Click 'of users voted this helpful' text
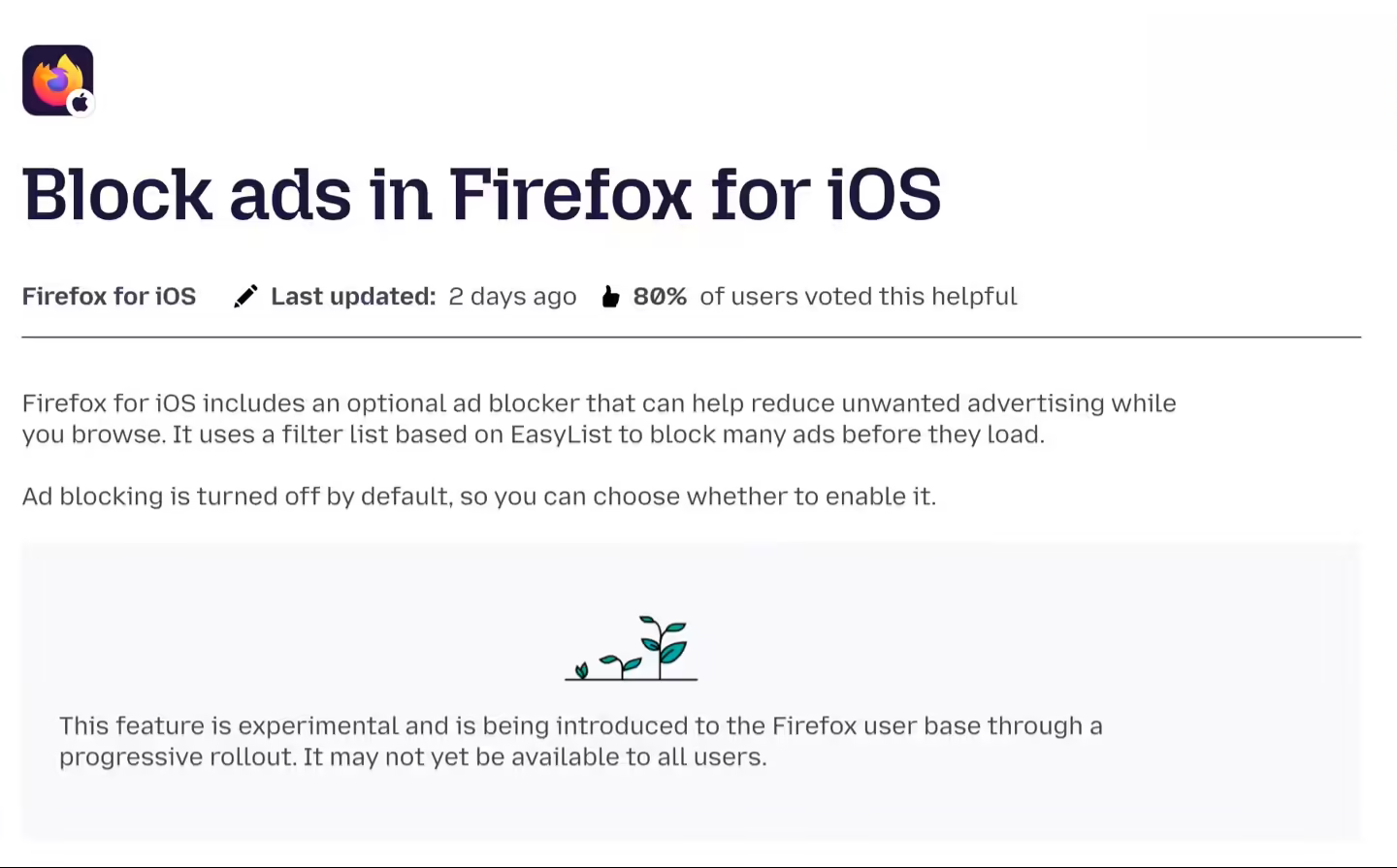1397x868 pixels. tap(859, 297)
